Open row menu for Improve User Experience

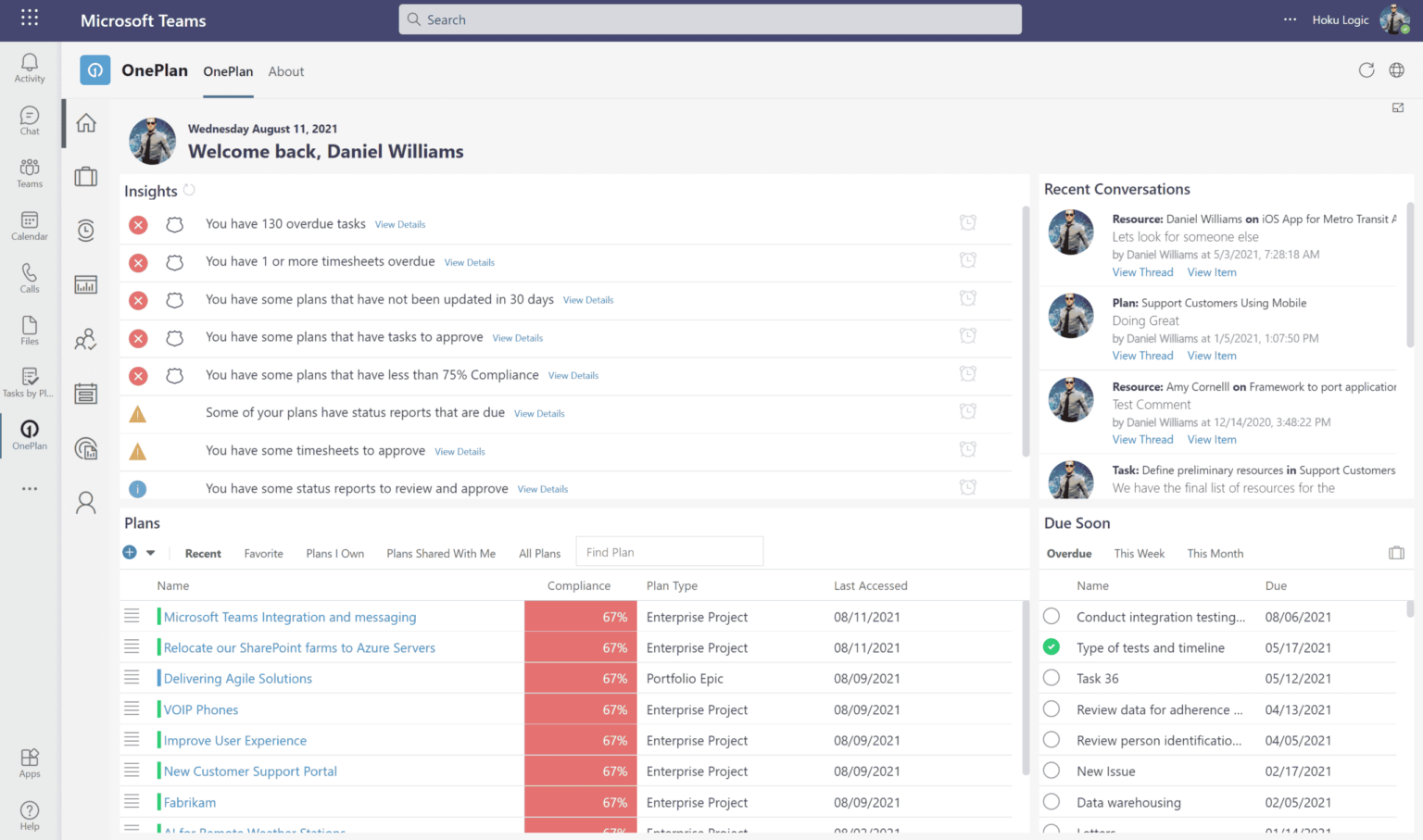tap(132, 739)
